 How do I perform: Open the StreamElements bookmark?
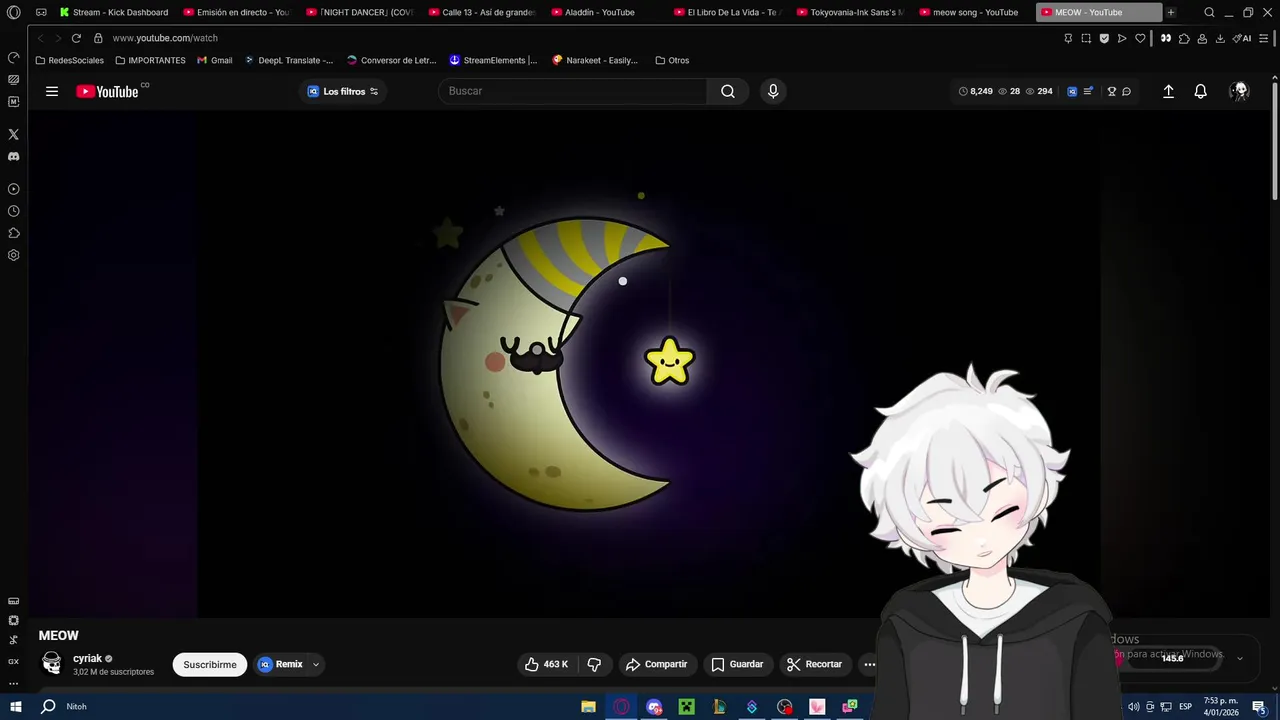click(x=493, y=60)
